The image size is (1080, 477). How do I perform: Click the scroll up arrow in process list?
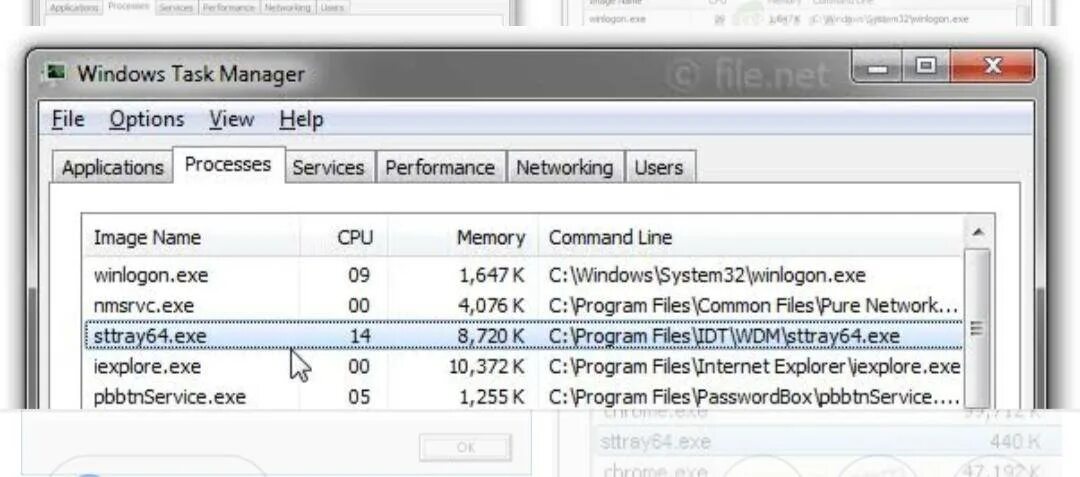[978, 233]
